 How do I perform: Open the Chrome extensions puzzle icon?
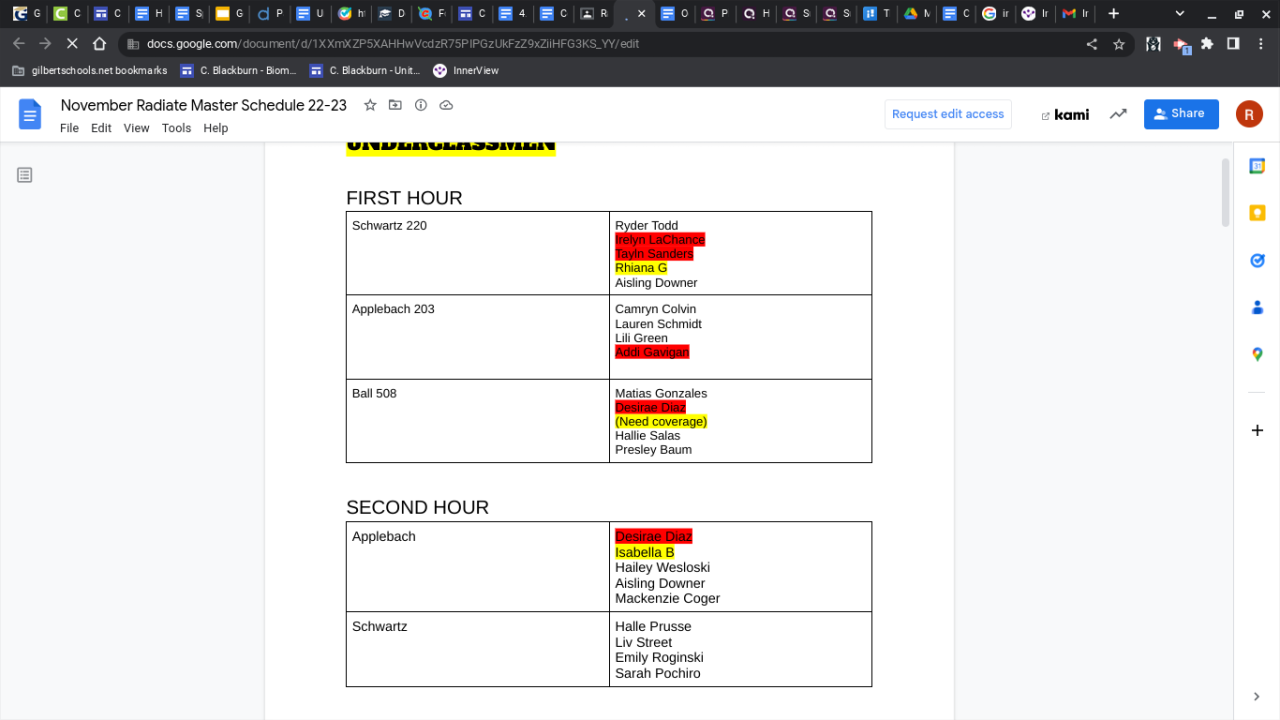(1207, 44)
